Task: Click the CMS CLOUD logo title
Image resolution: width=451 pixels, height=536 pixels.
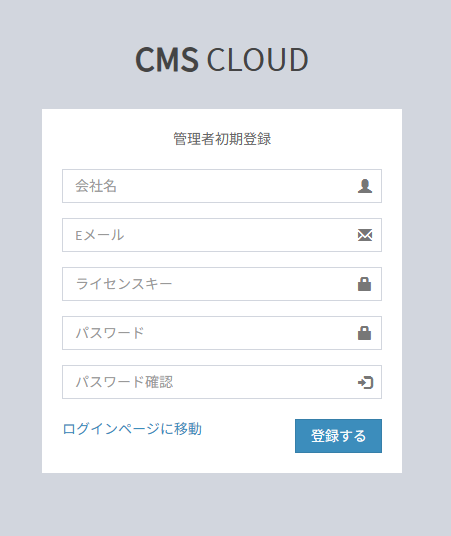Action: [x=222, y=59]
